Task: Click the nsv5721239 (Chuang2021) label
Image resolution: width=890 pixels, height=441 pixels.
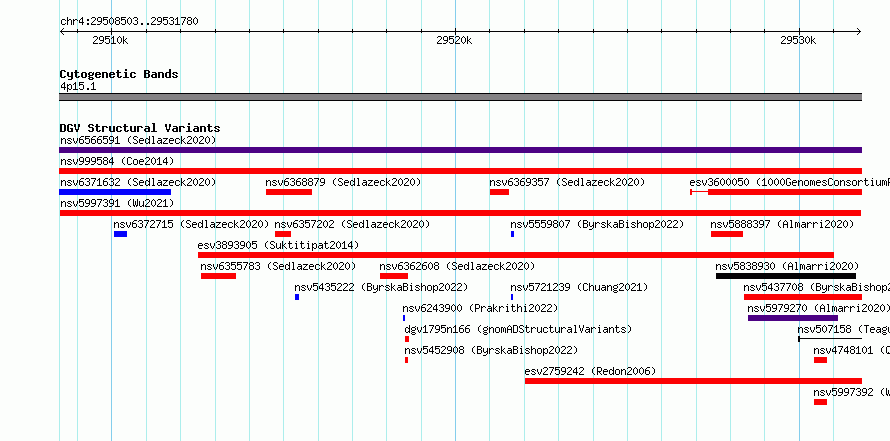Action: tap(579, 287)
